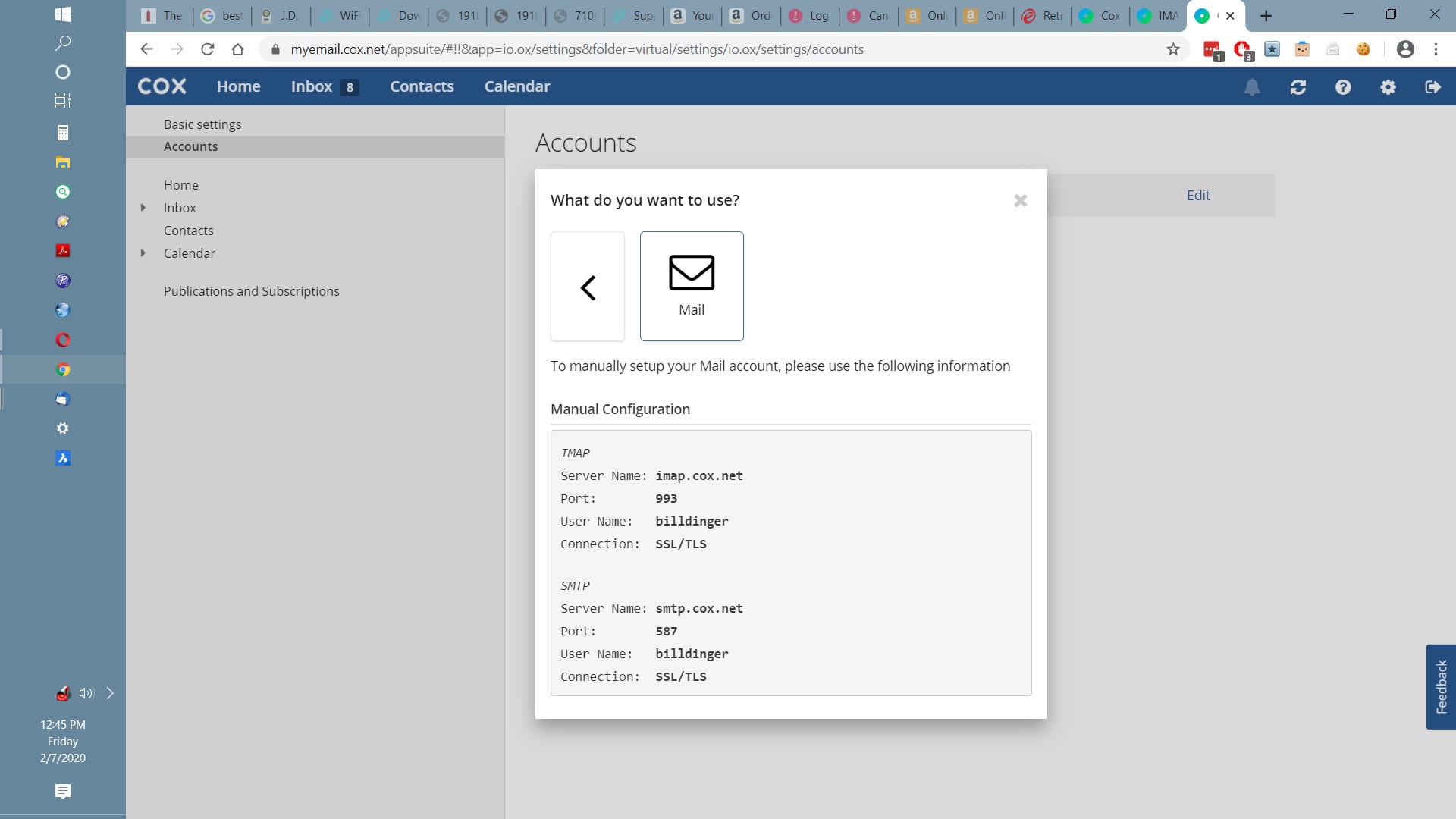
Task: Click the IMAP port value 993
Action: (667, 499)
